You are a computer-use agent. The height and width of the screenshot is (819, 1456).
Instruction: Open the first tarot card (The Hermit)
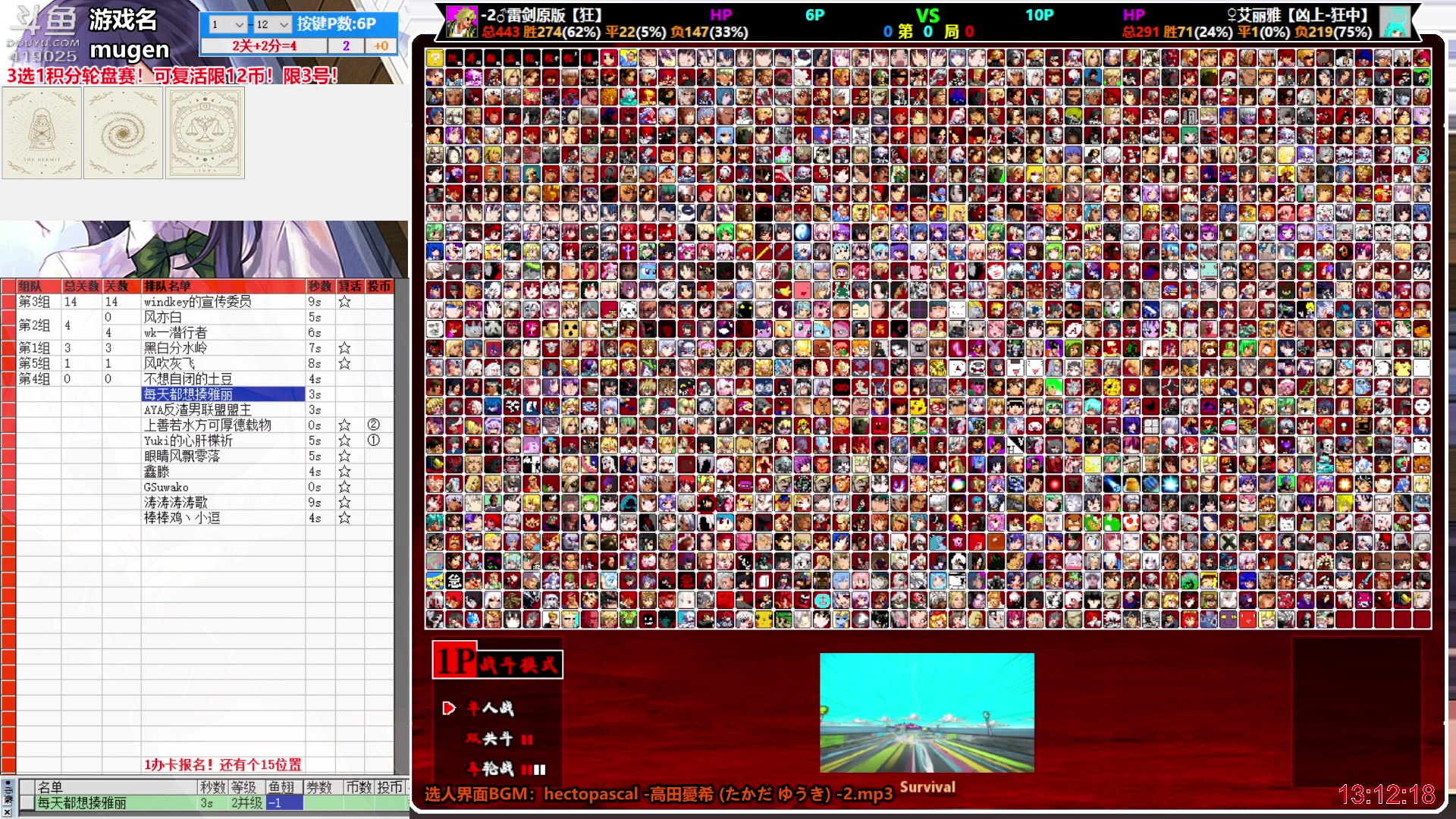tap(42, 133)
